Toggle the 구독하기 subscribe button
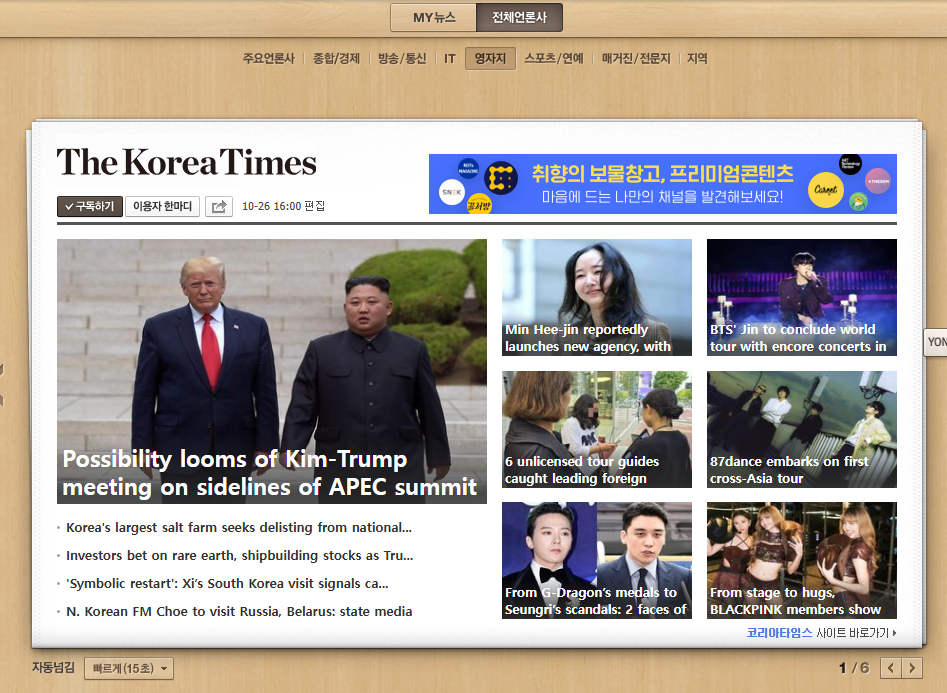 coord(89,206)
